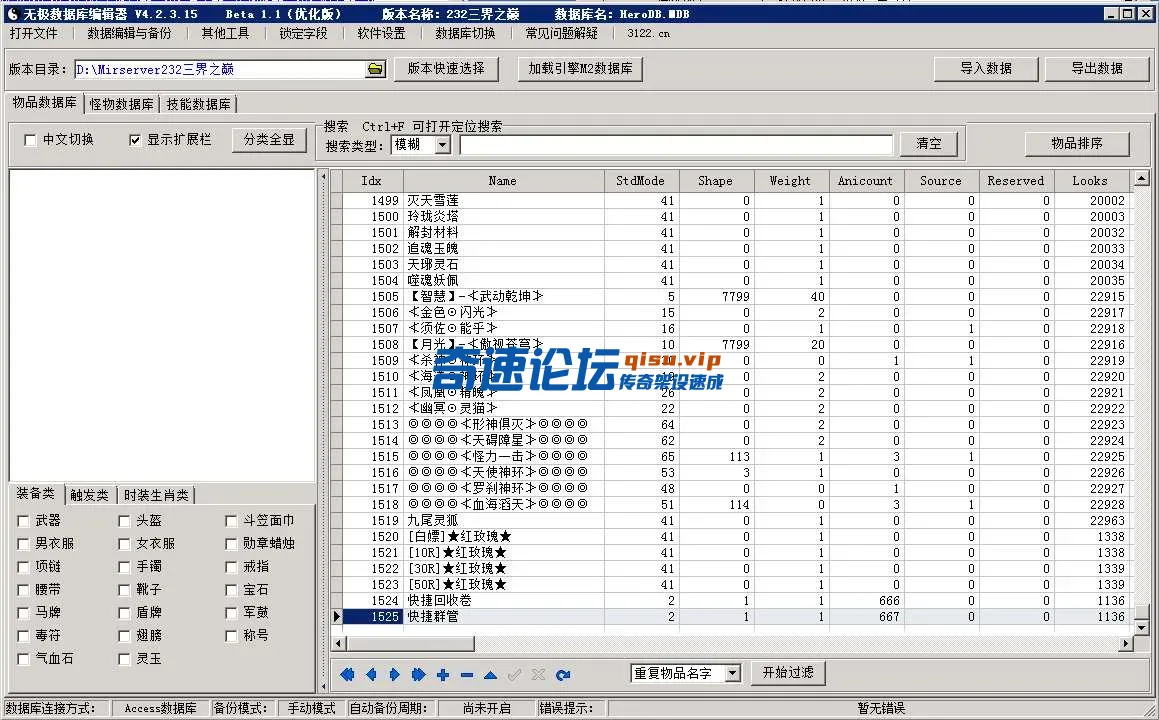Check the 翅膀 checkbox
1159x720 pixels.
124,636
